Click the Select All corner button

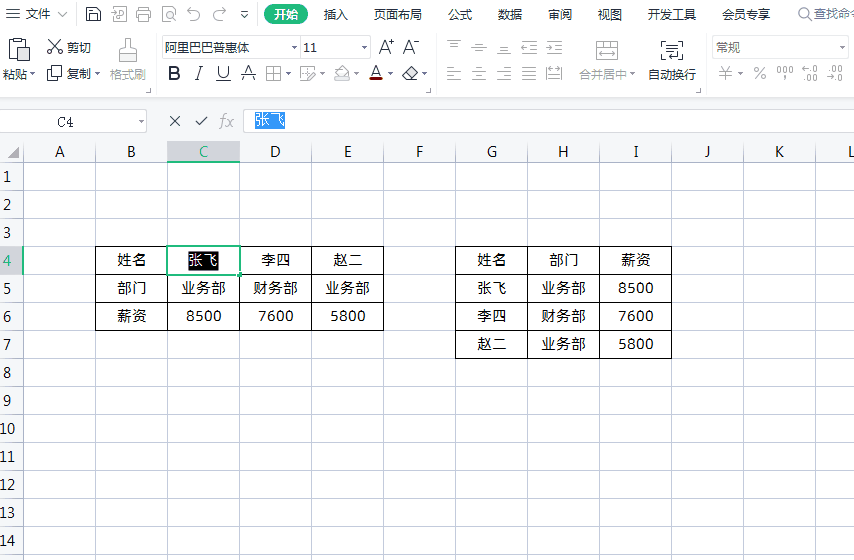(x=13, y=152)
